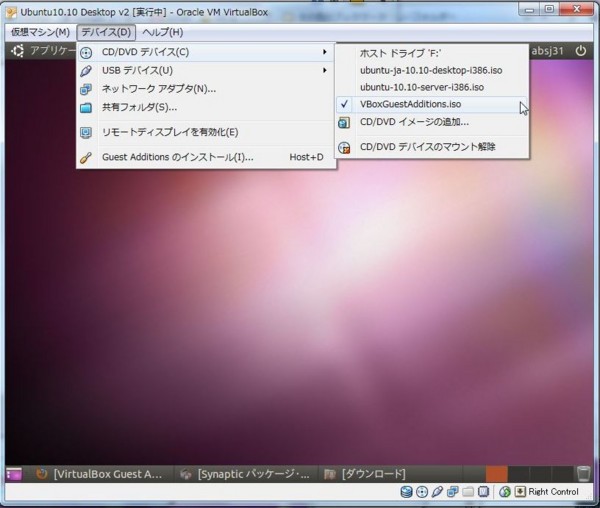
Task: Click the Right Control host key label
Action: point(553,492)
